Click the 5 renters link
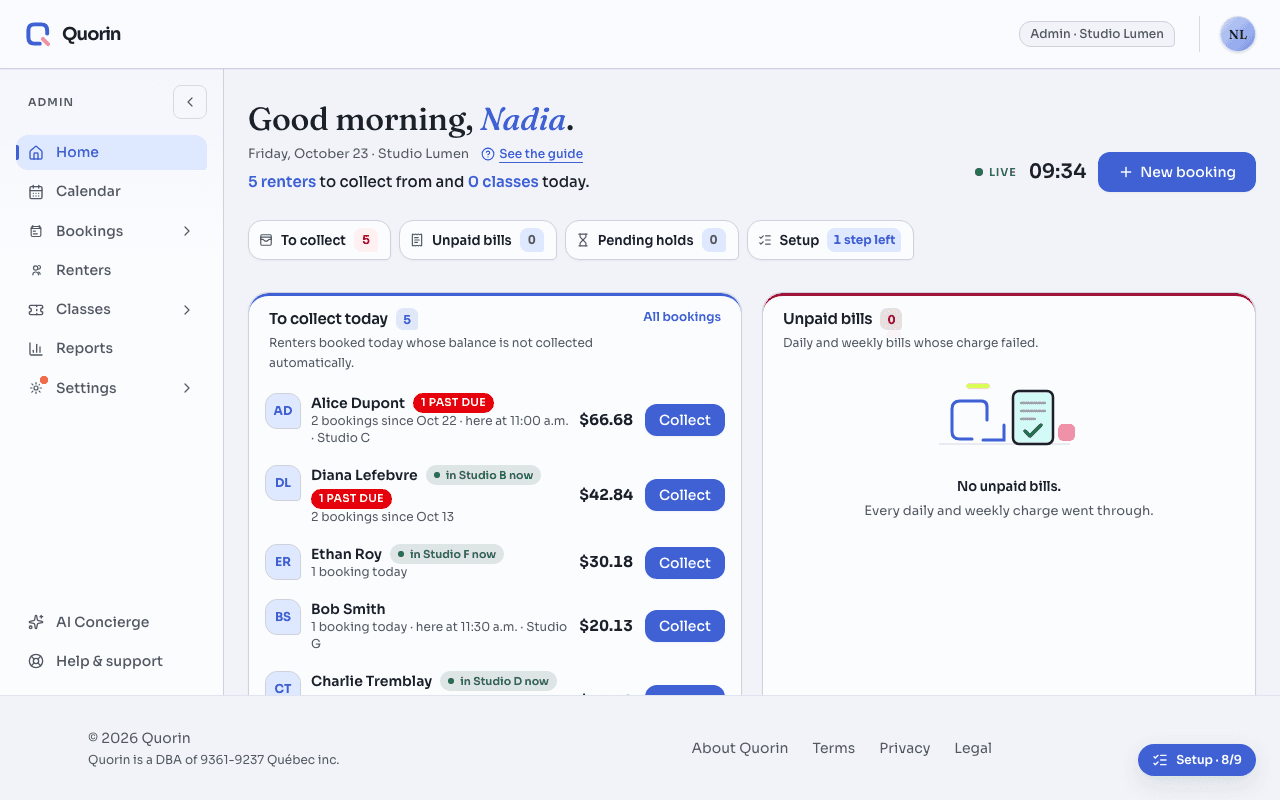The height and width of the screenshot is (800, 1280). tap(281, 182)
